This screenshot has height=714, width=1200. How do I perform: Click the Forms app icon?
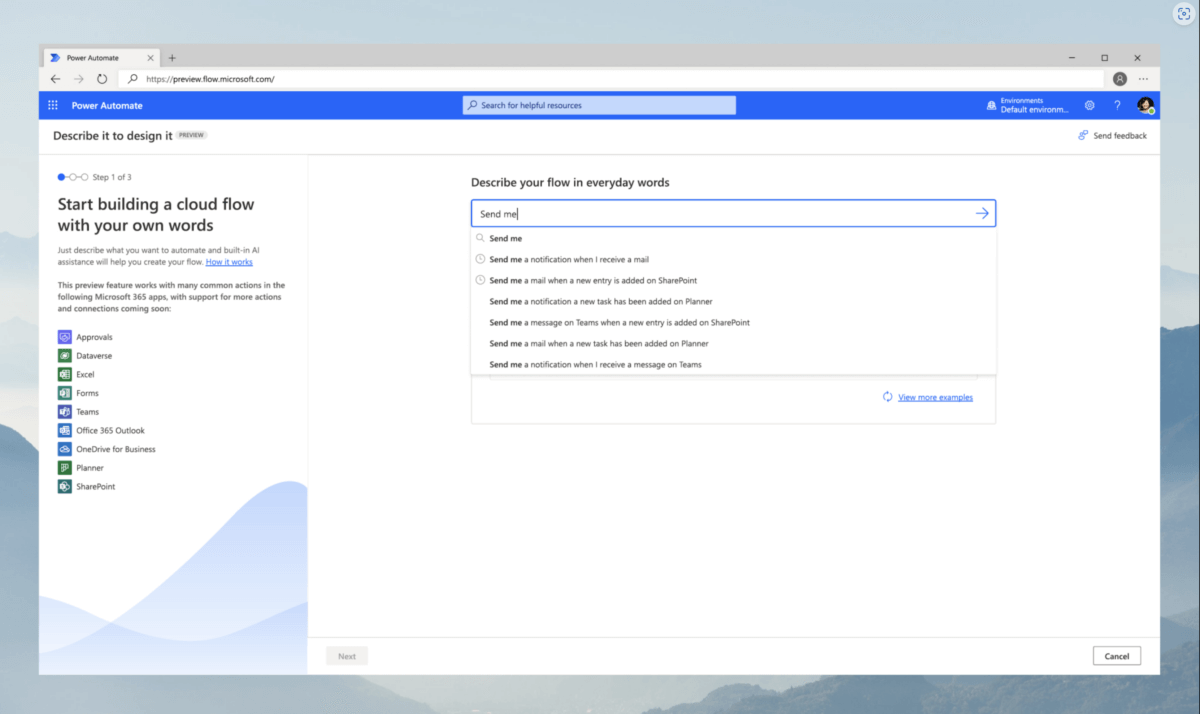65,393
